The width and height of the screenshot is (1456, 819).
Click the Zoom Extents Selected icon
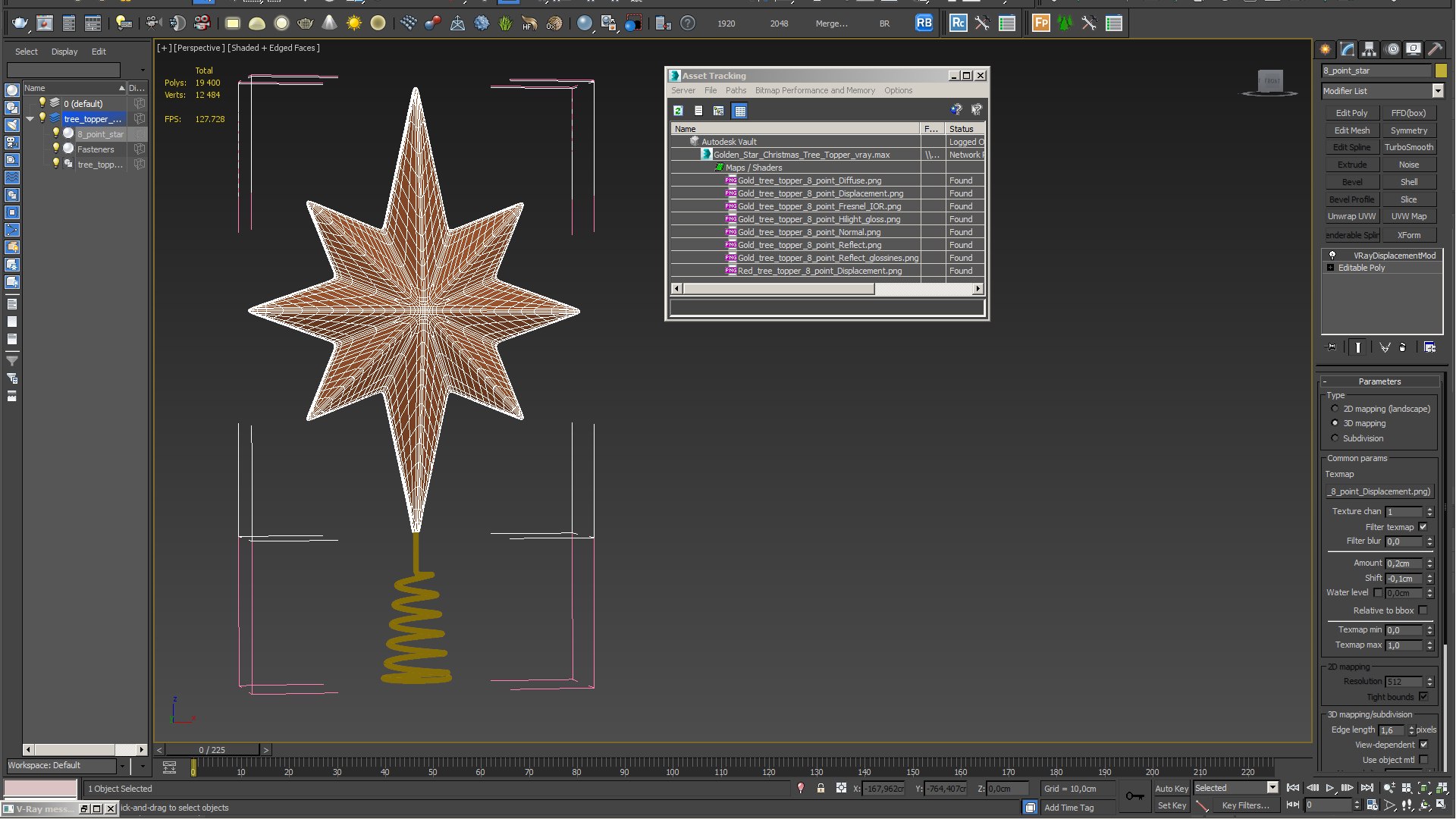(1424, 788)
